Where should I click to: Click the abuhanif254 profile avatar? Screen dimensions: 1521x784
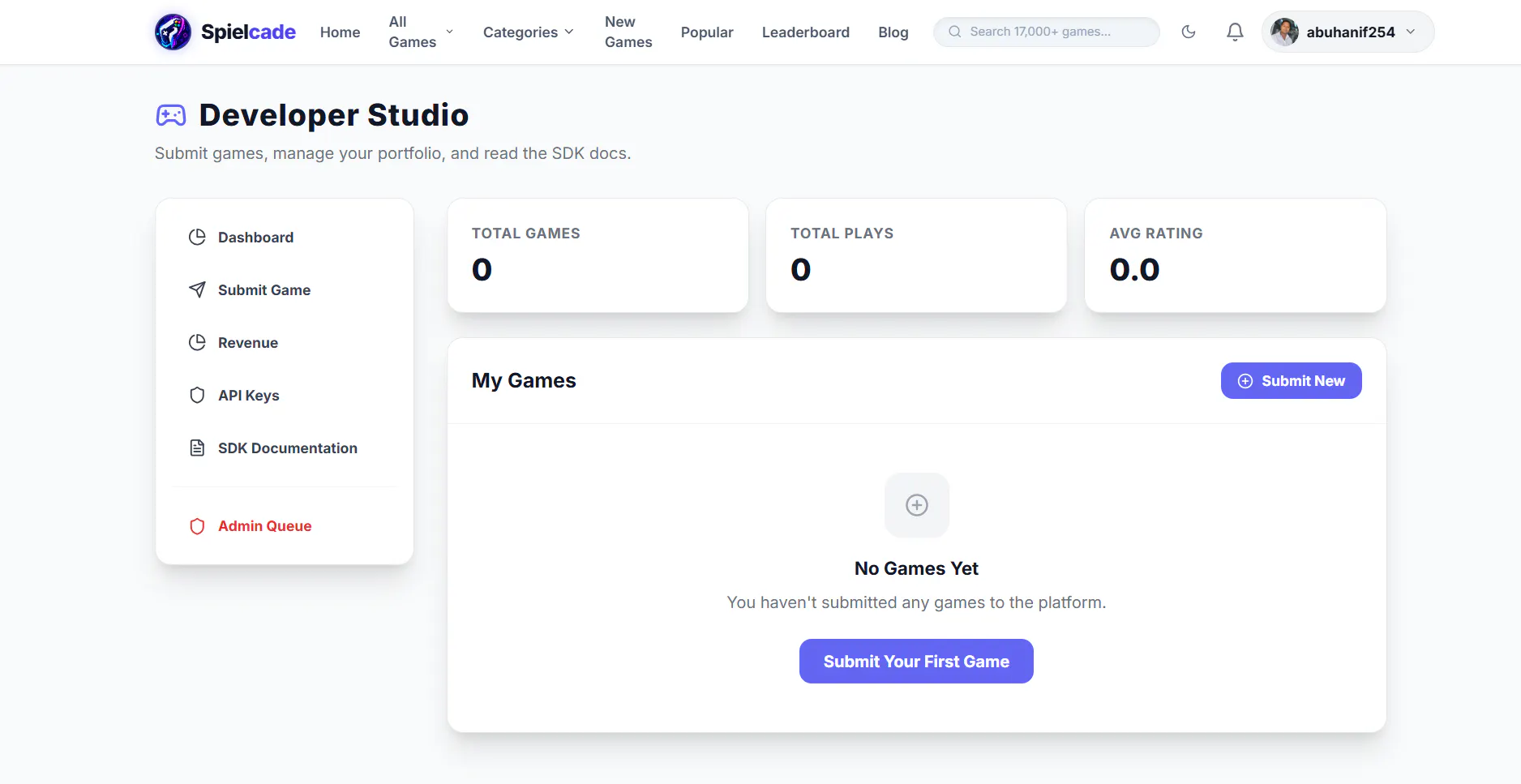click(x=1284, y=32)
